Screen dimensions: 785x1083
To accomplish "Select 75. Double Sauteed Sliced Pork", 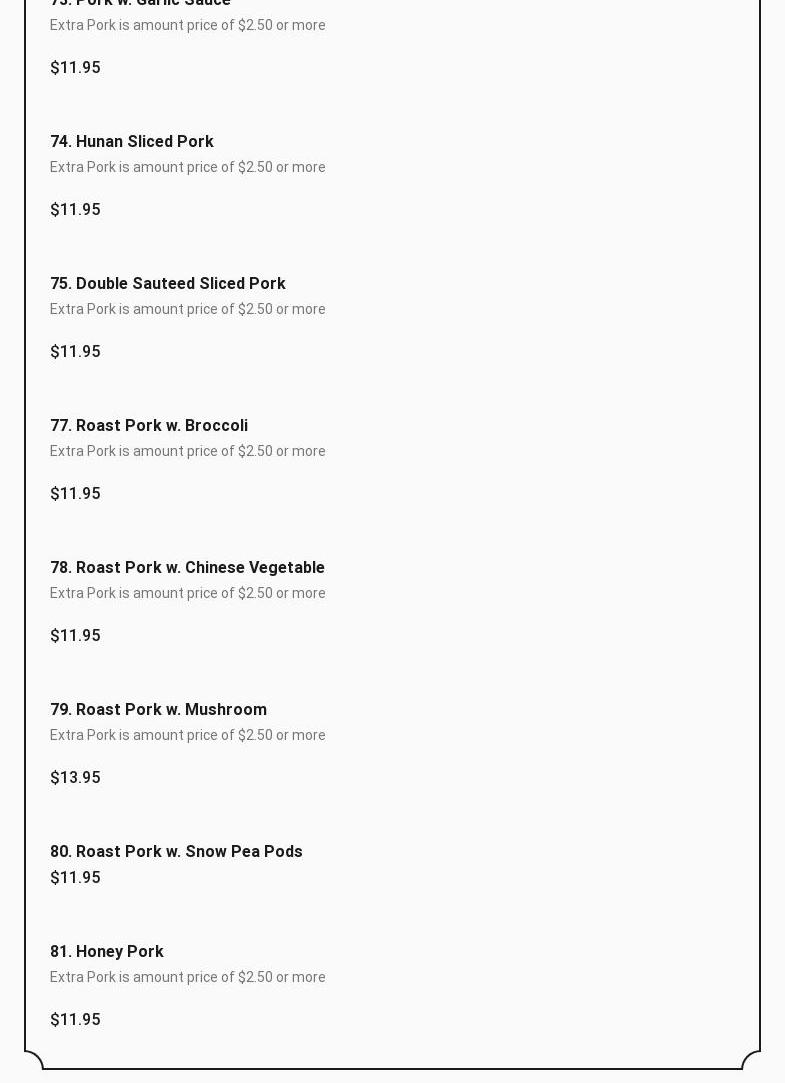I will [x=168, y=284].
